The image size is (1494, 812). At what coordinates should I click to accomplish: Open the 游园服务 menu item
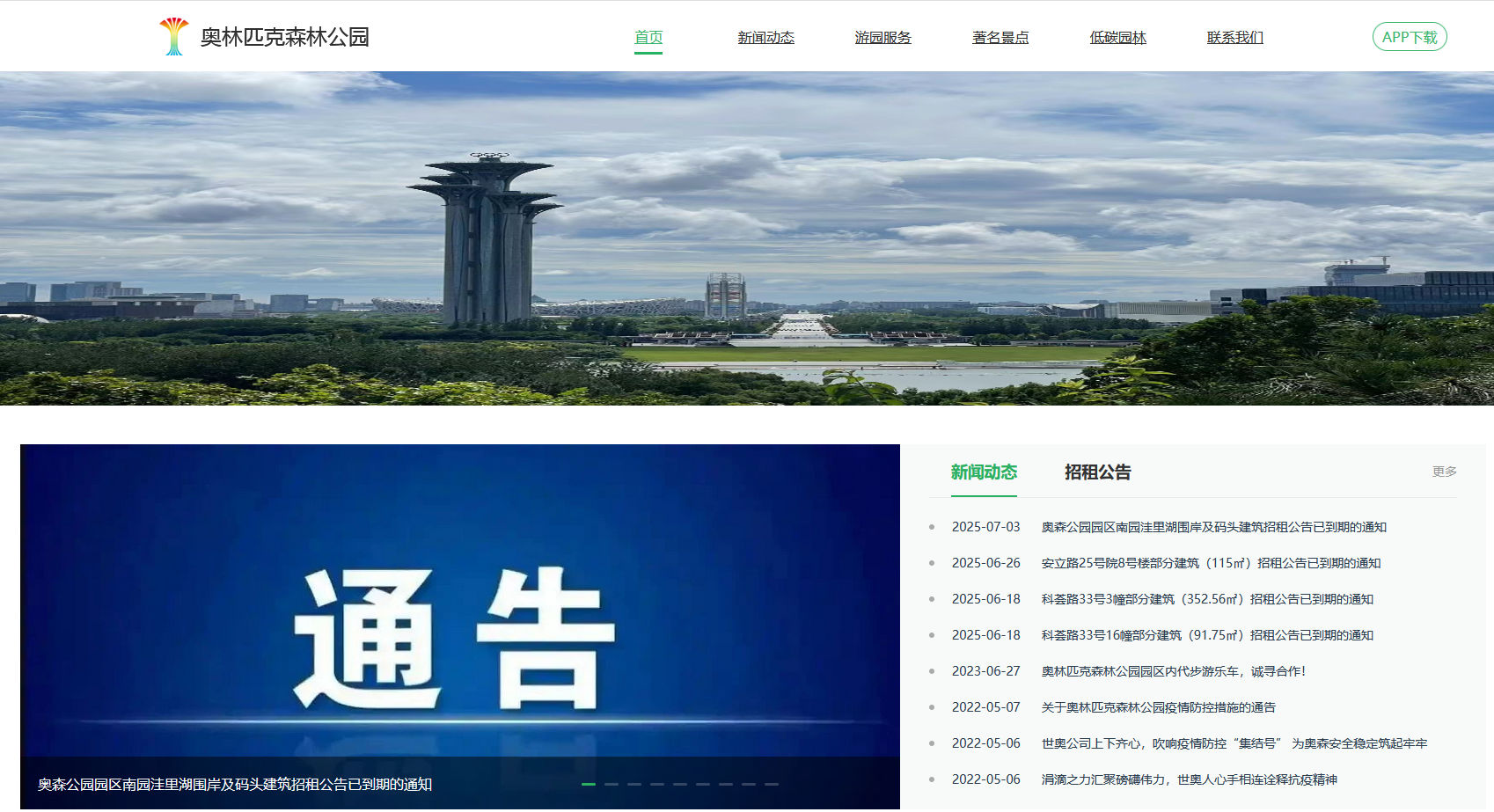882,37
